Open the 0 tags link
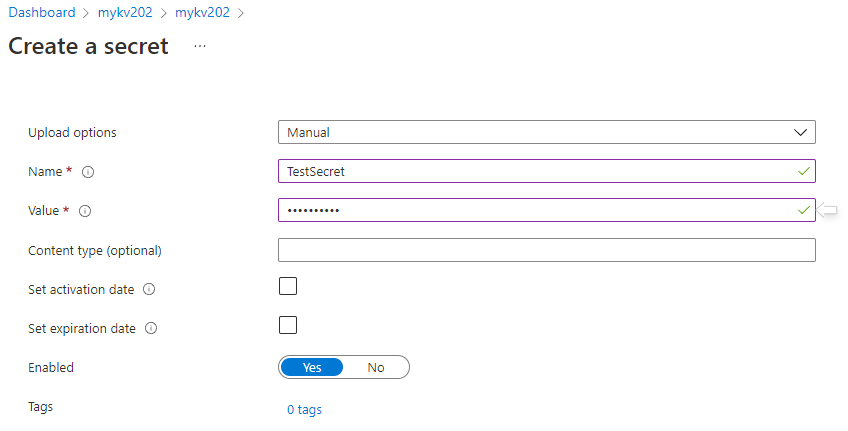Viewport: 848px width, 431px height. click(x=304, y=410)
